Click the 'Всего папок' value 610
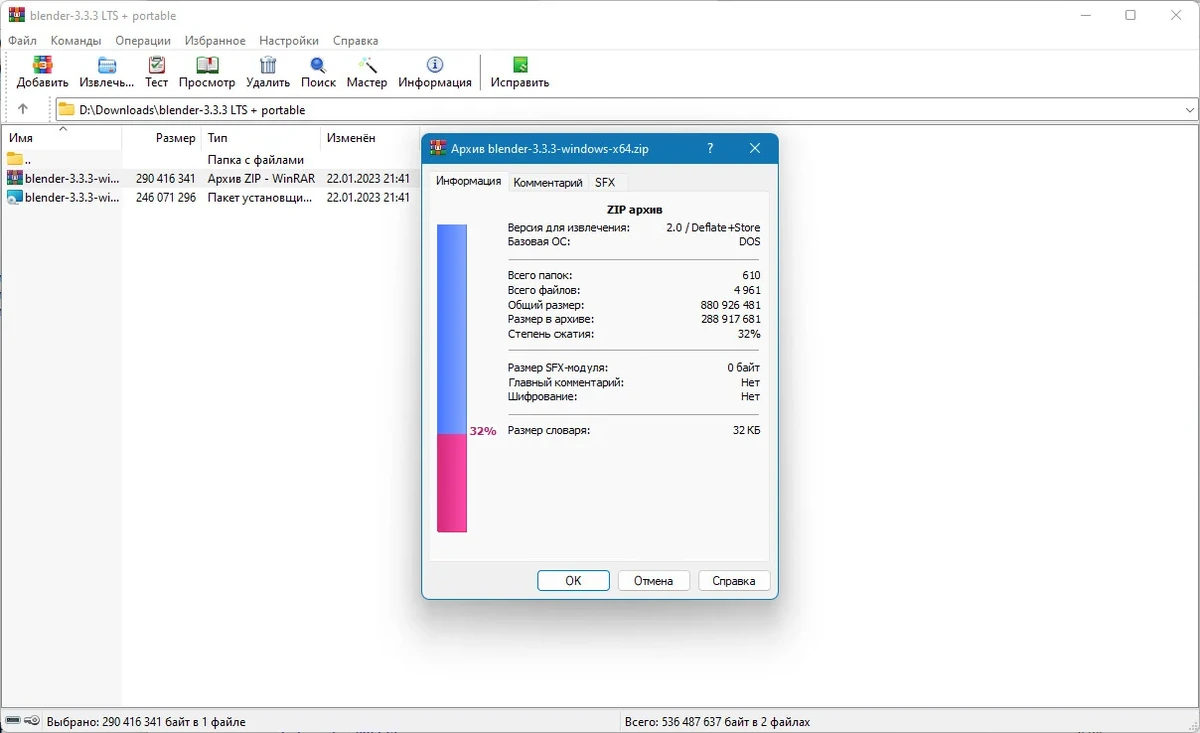 pos(751,275)
